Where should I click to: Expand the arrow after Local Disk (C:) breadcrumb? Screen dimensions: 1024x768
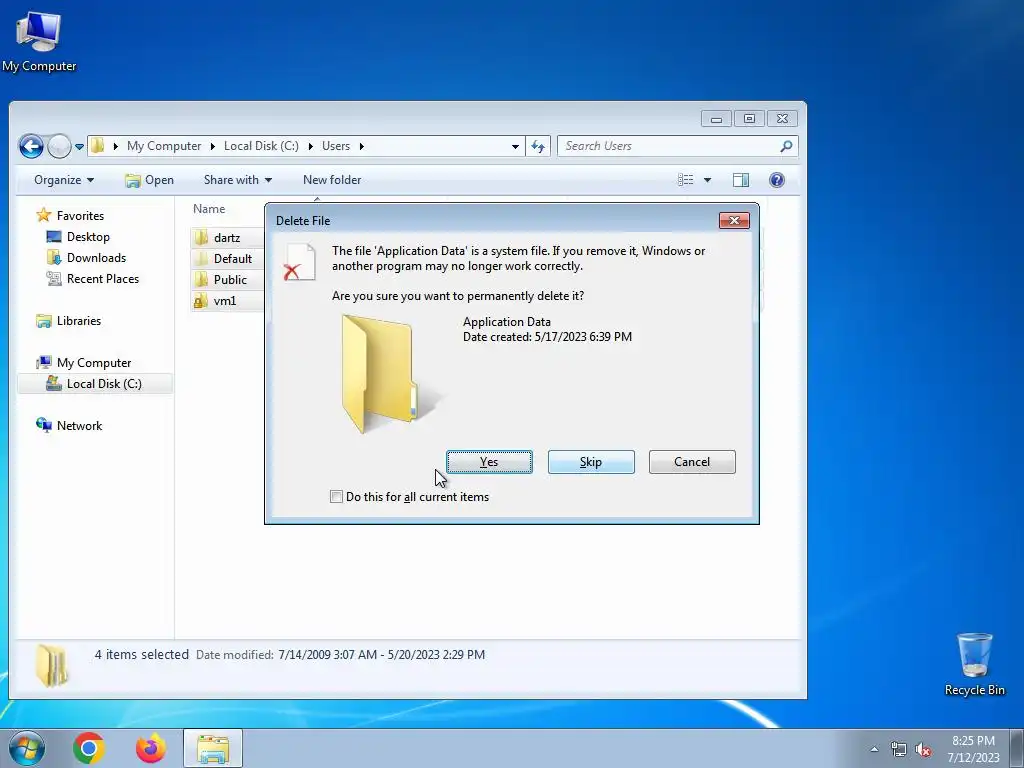[310, 146]
